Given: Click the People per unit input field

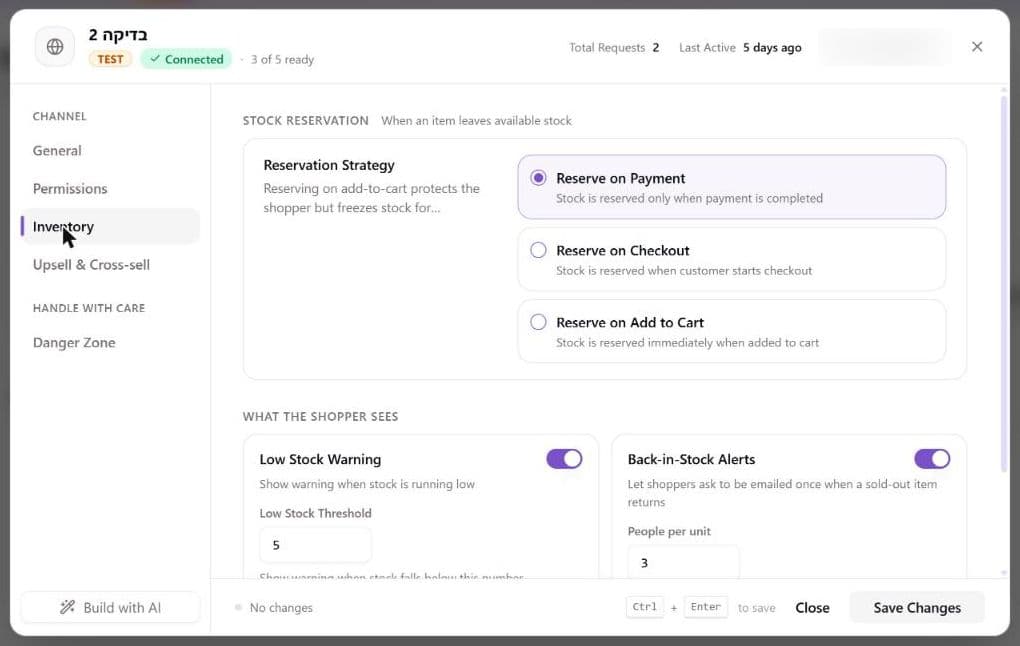Looking at the screenshot, I should [x=683, y=563].
